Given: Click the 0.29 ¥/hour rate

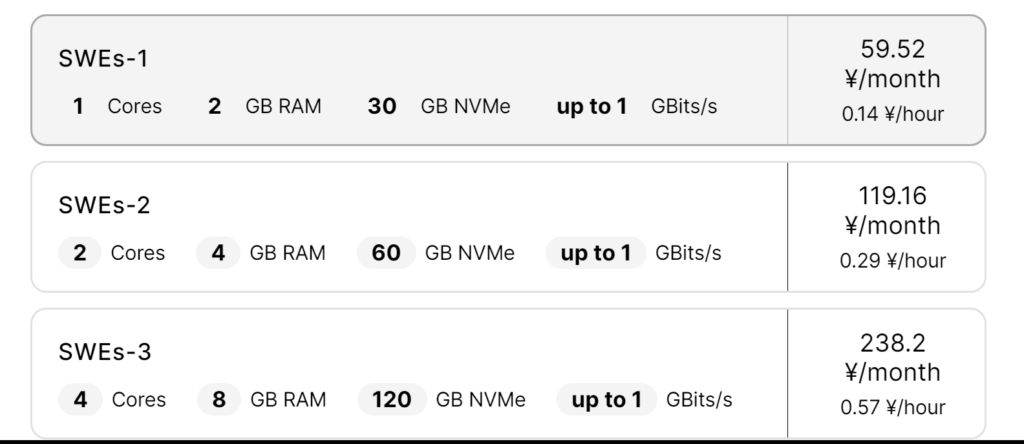Looking at the screenshot, I should (892, 261).
